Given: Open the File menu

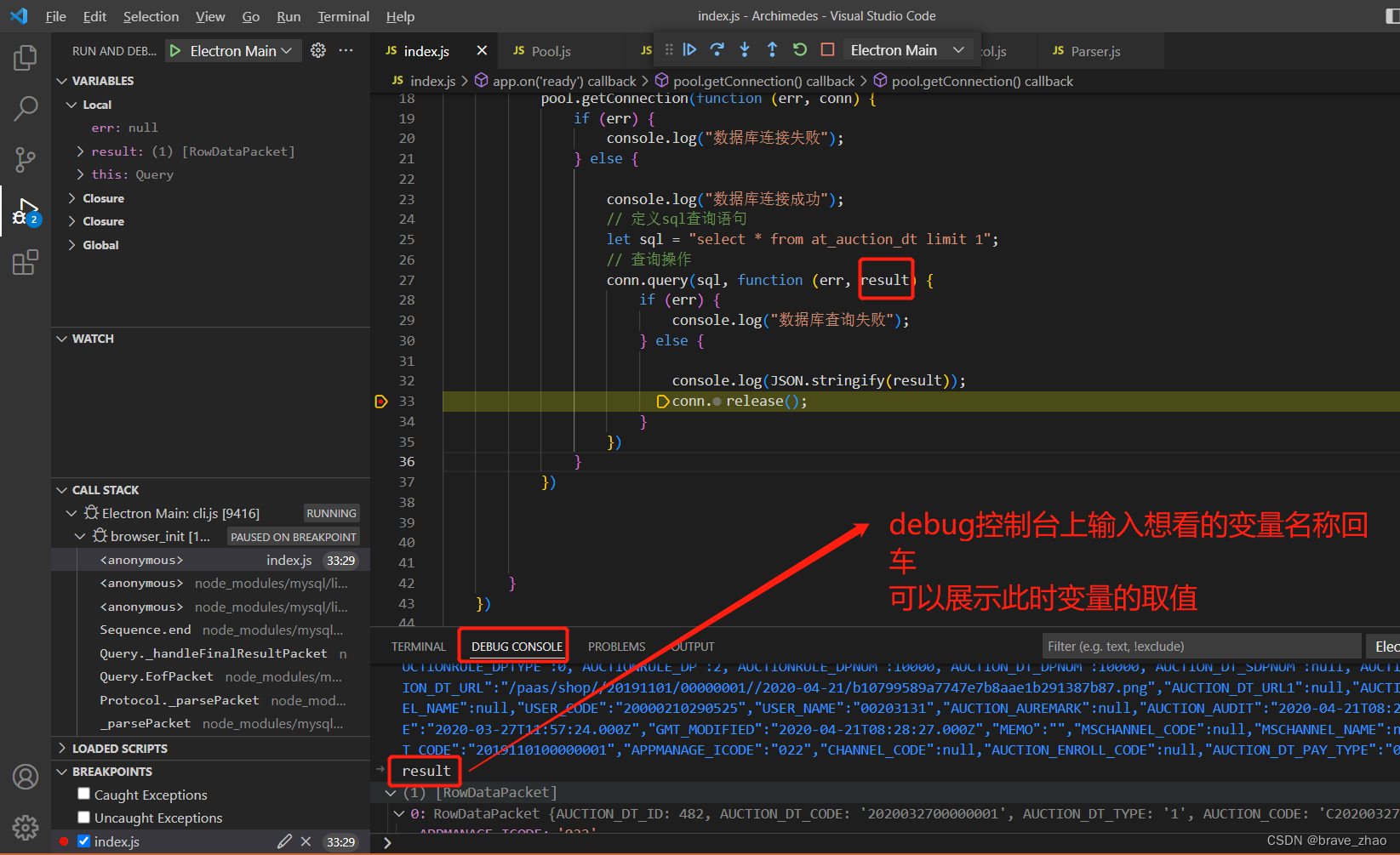Looking at the screenshot, I should pos(55,16).
